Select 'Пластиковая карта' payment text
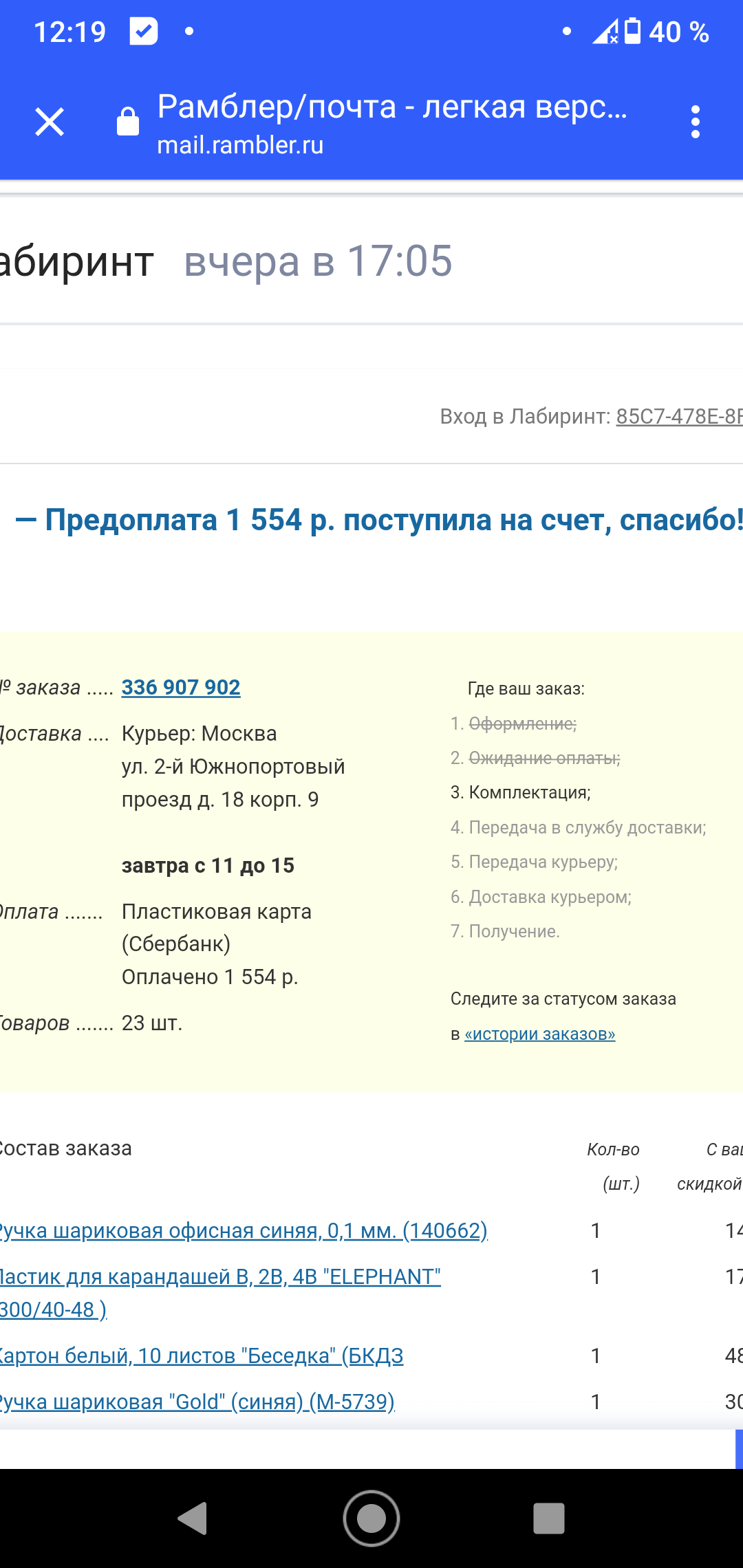Viewport: 743px width, 1568px height. coord(217,911)
